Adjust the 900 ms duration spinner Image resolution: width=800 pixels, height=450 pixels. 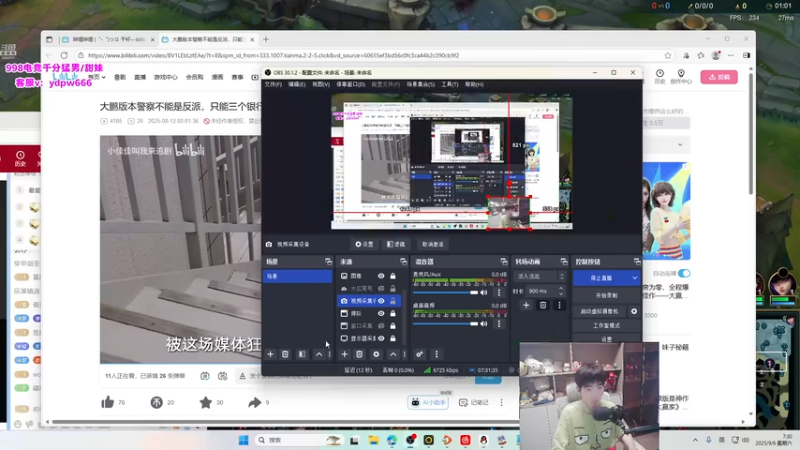(x=561, y=291)
